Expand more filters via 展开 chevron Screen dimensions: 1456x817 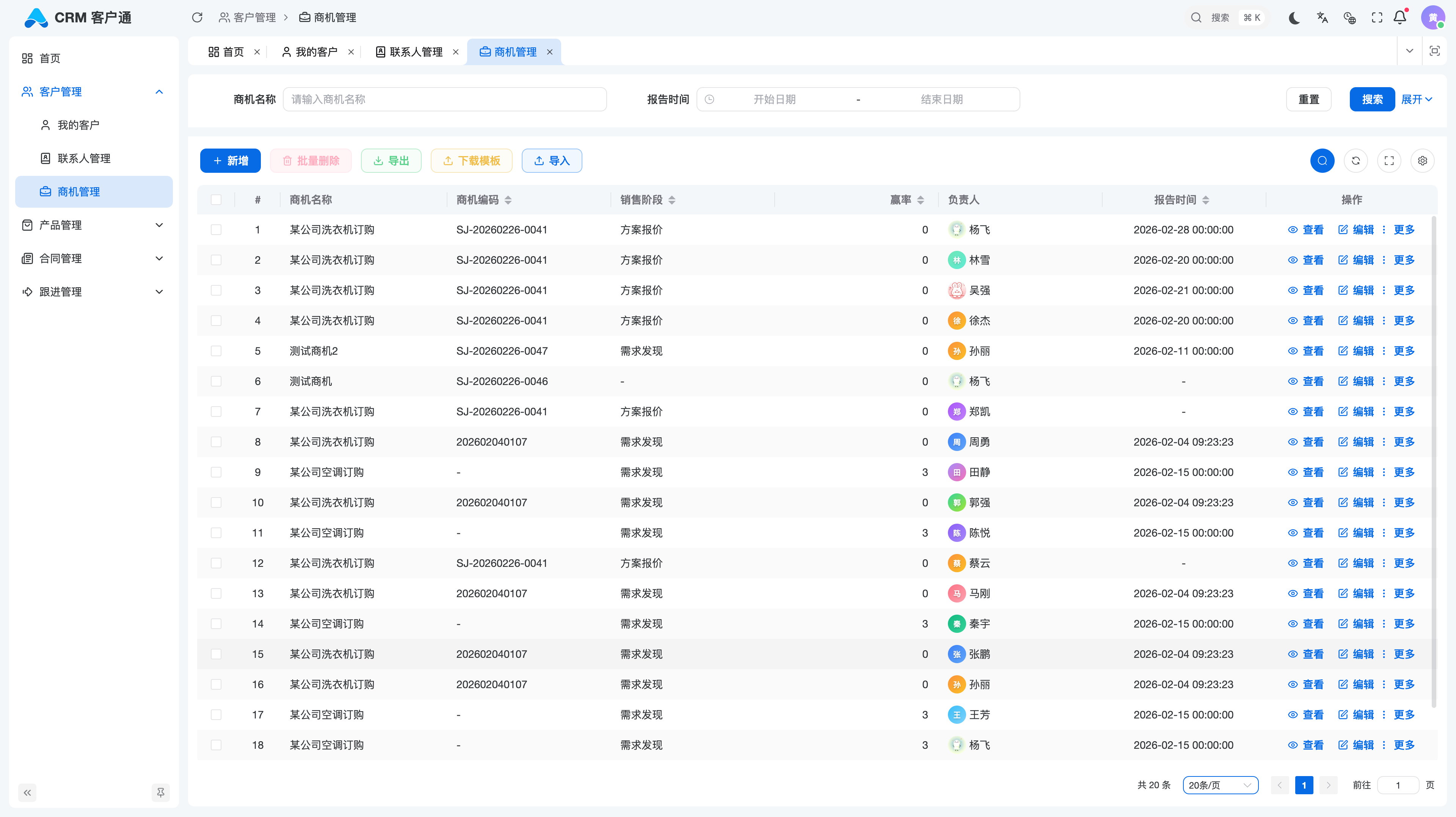tap(1416, 99)
